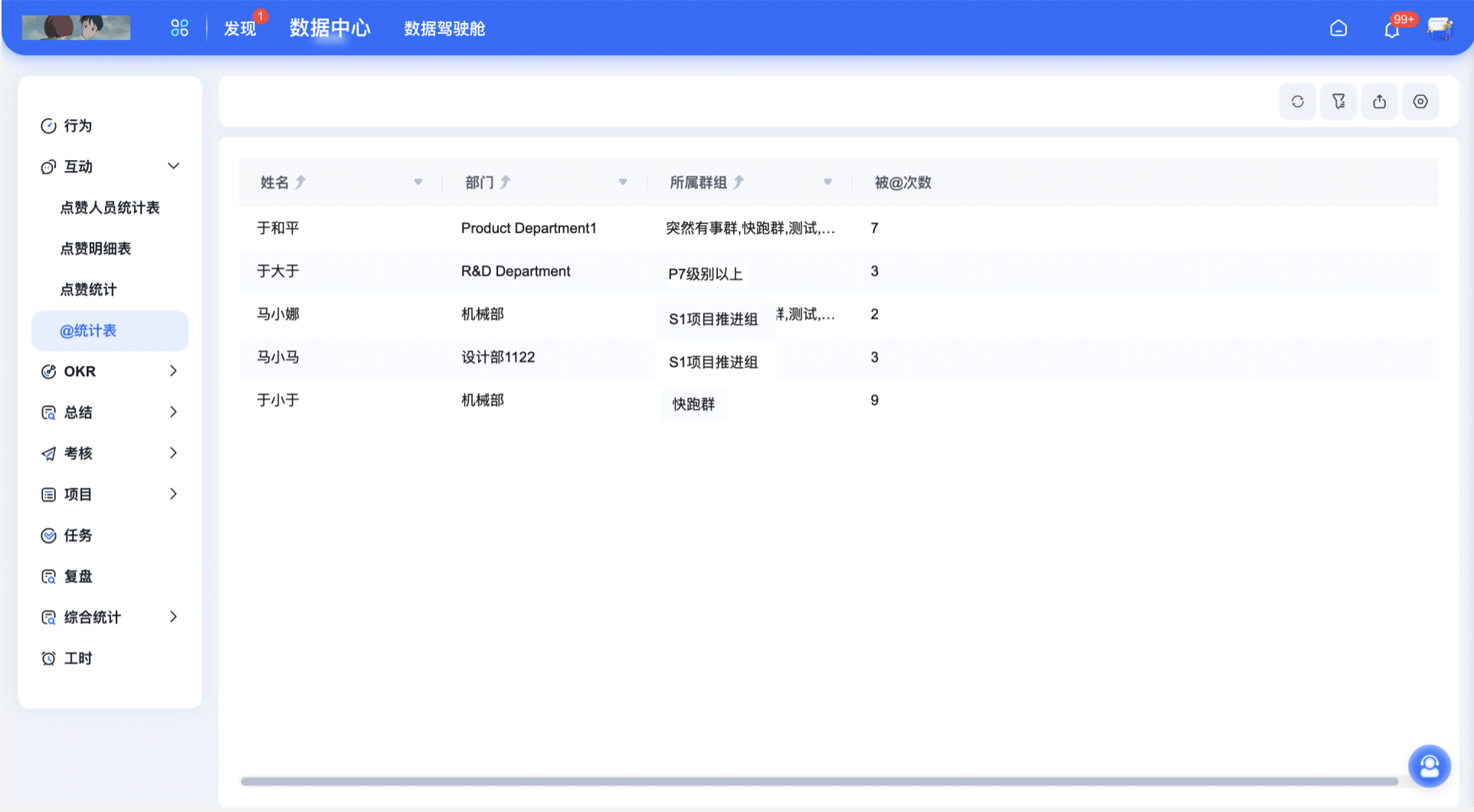The width and height of the screenshot is (1474, 812).
Task: Expand the 综合统计 sidebar section chevron
Action: pyautogui.click(x=173, y=617)
